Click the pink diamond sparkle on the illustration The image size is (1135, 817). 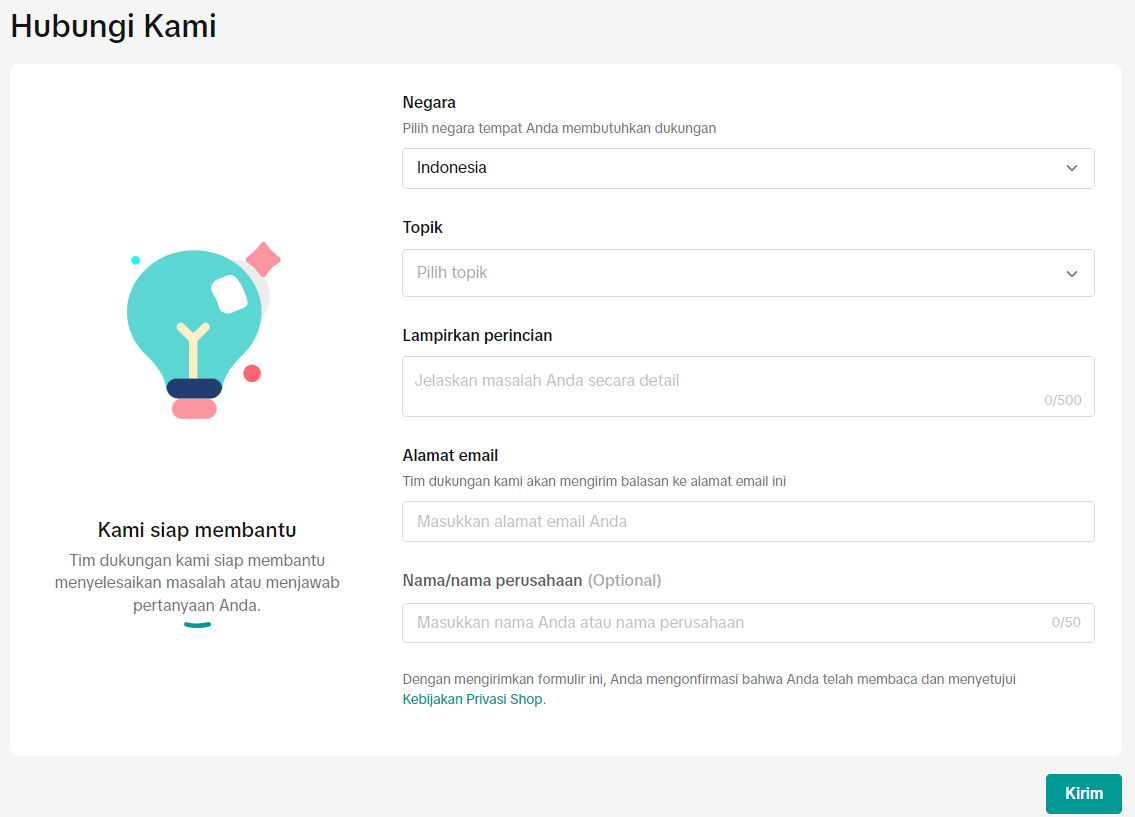(x=263, y=260)
